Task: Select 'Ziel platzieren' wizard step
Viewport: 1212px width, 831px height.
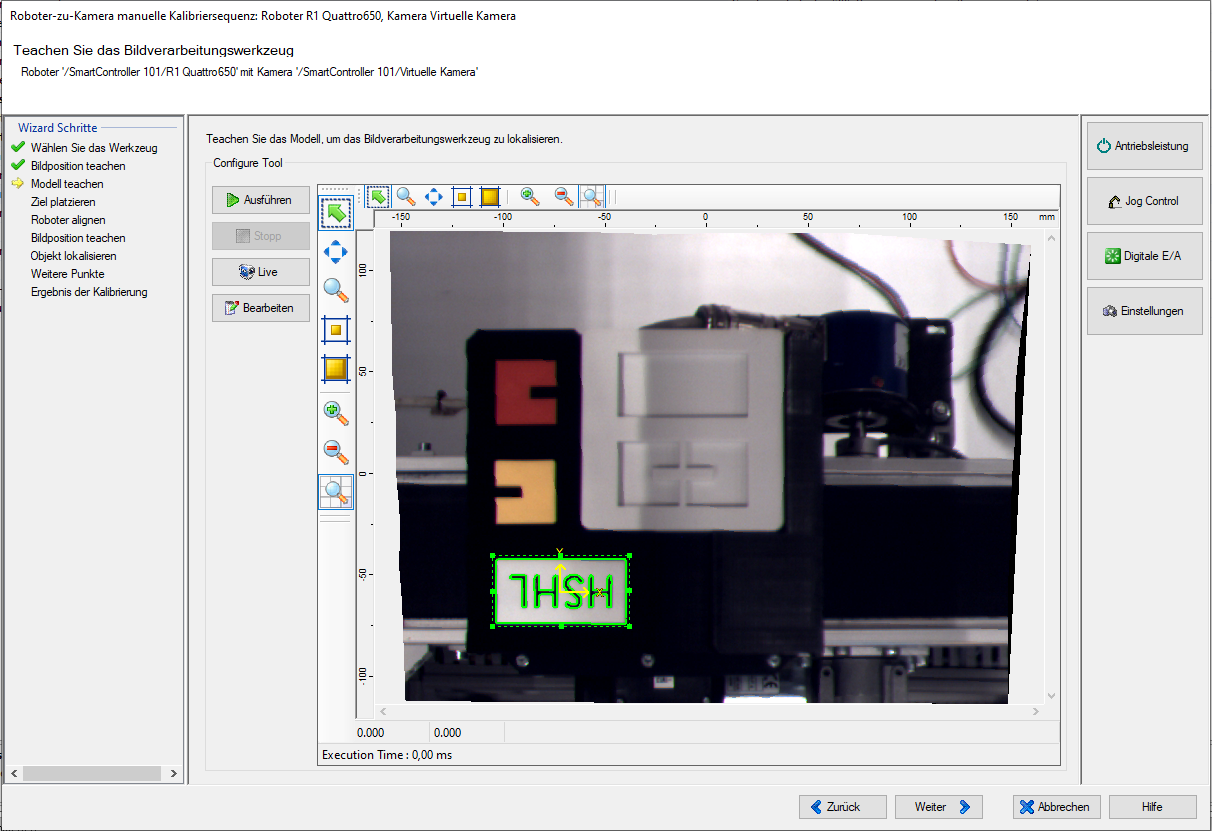Action: pos(63,202)
